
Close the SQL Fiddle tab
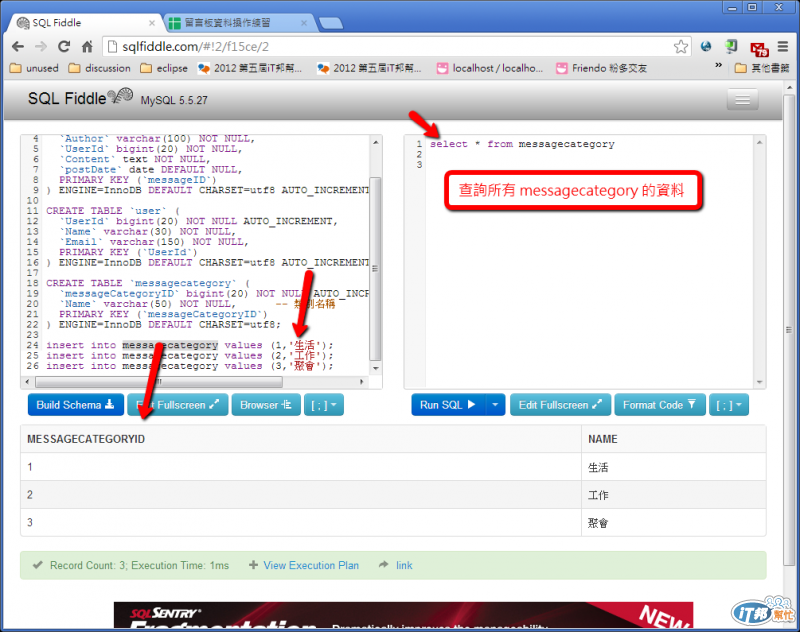coord(152,23)
